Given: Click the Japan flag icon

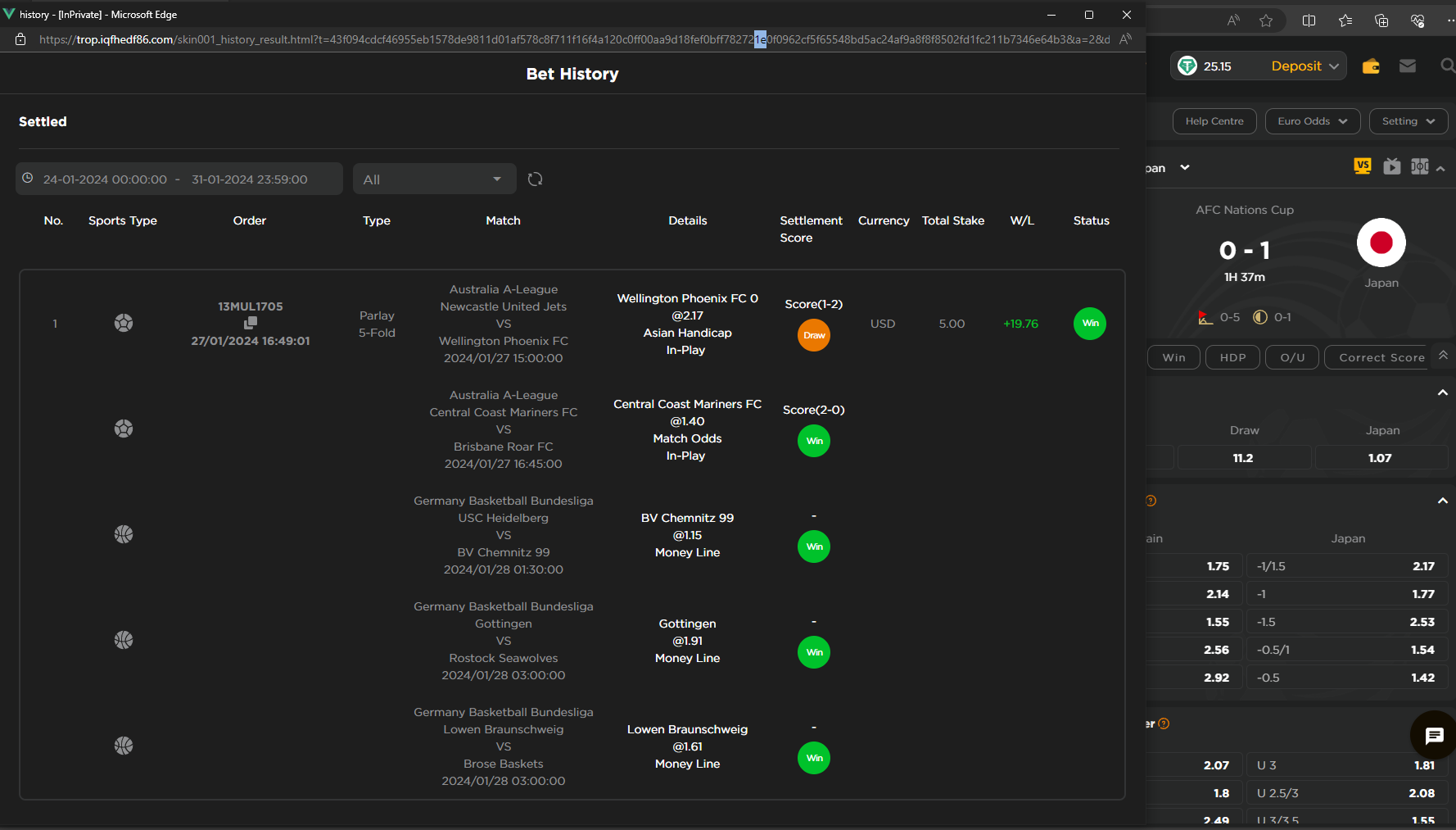Looking at the screenshot, I should click(1381, 243).
